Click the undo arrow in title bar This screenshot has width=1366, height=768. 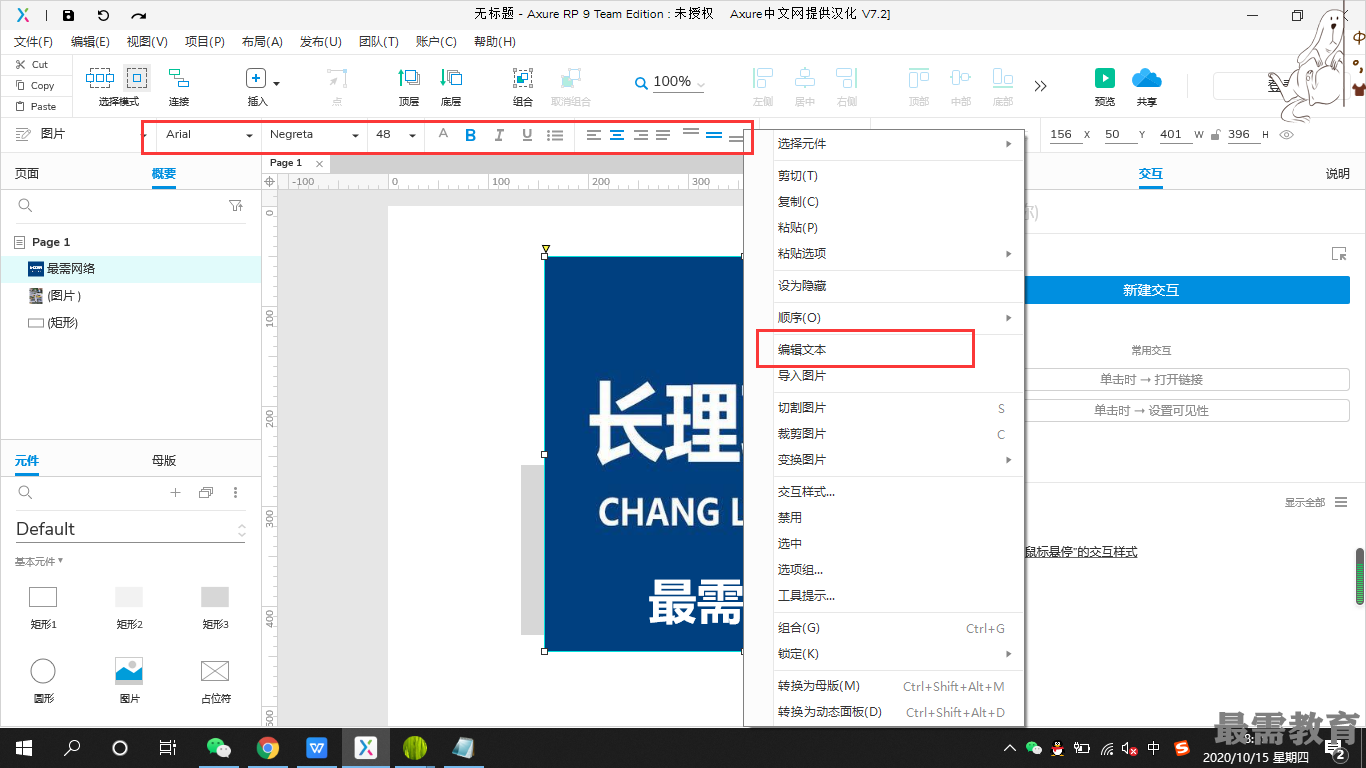coord(103,15)
